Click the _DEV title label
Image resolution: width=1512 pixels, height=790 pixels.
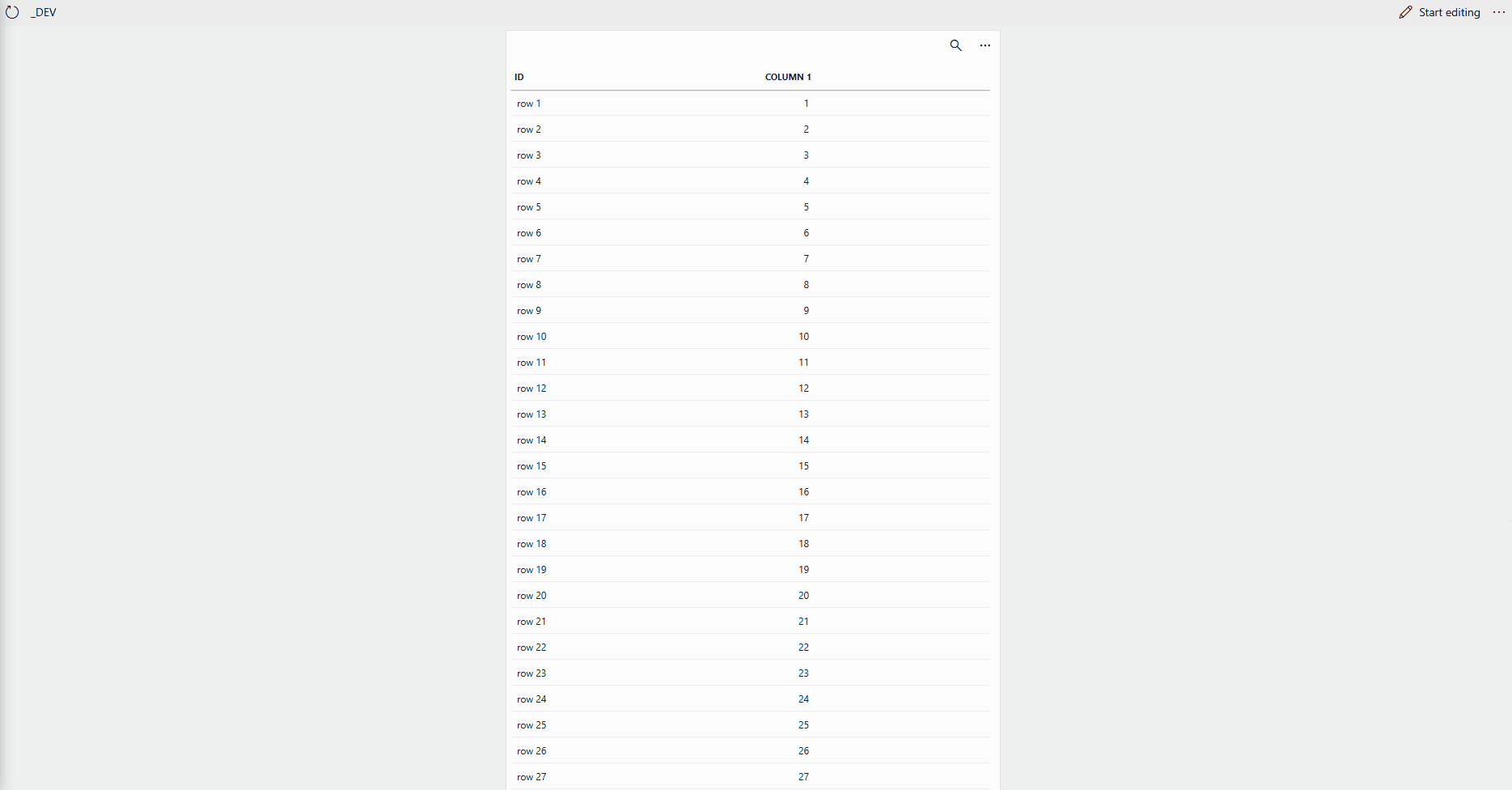[x=44, y=12]
